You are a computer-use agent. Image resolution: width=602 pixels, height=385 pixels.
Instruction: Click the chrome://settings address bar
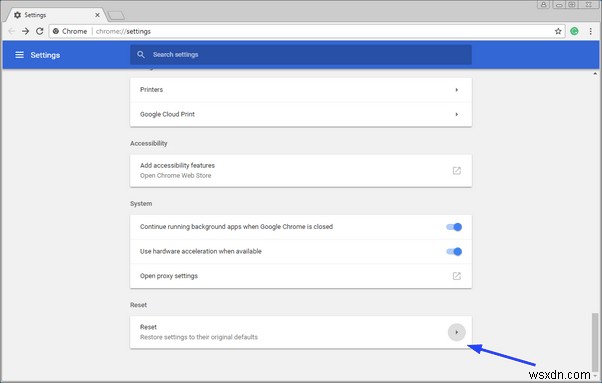coord(307,31)
